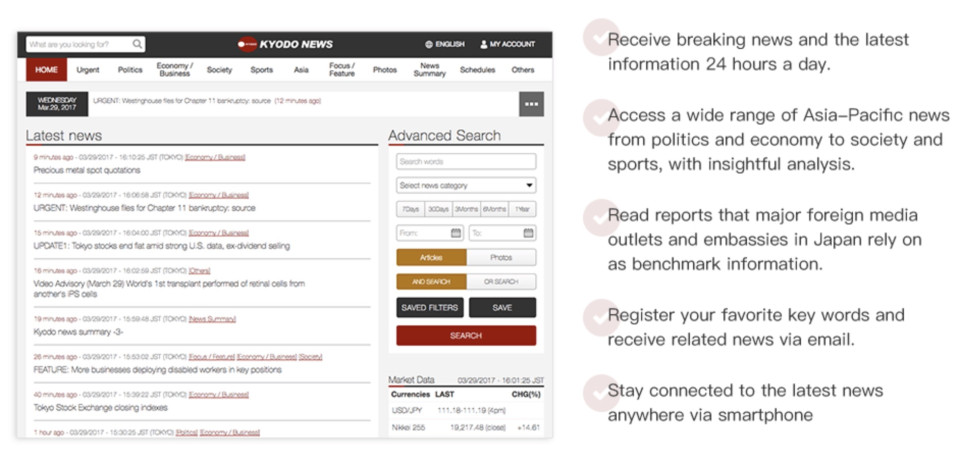This screenshot has width=960, height=461.
Task: Click the SAVED FILTERS button
Action: tap(430, 307)
